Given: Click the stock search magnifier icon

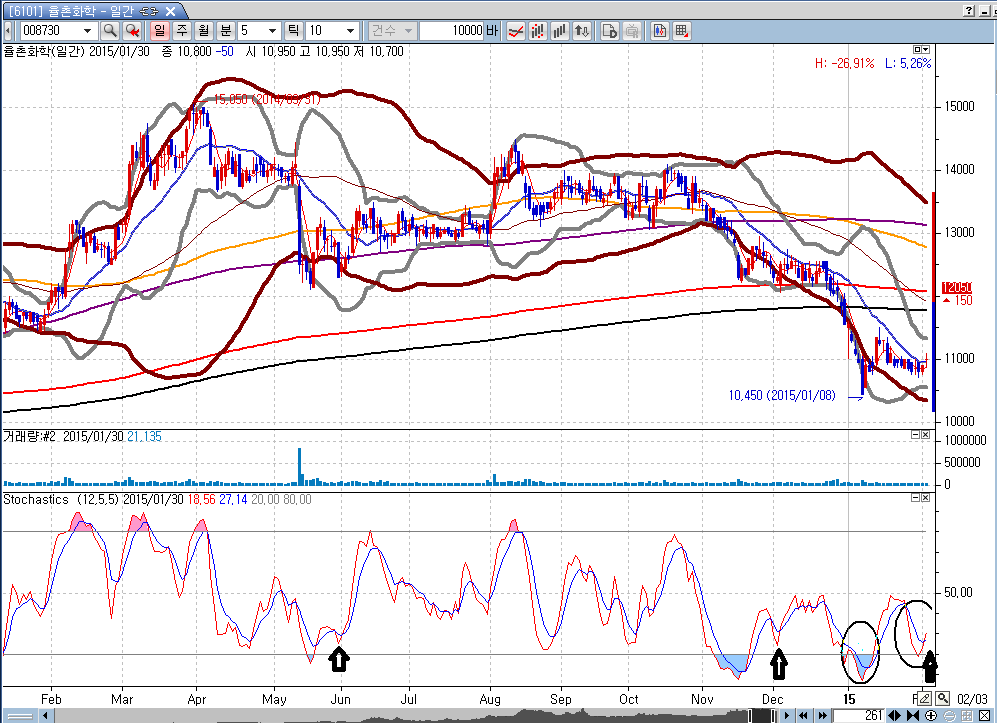Looking at the screenshot, I should 110,31.
